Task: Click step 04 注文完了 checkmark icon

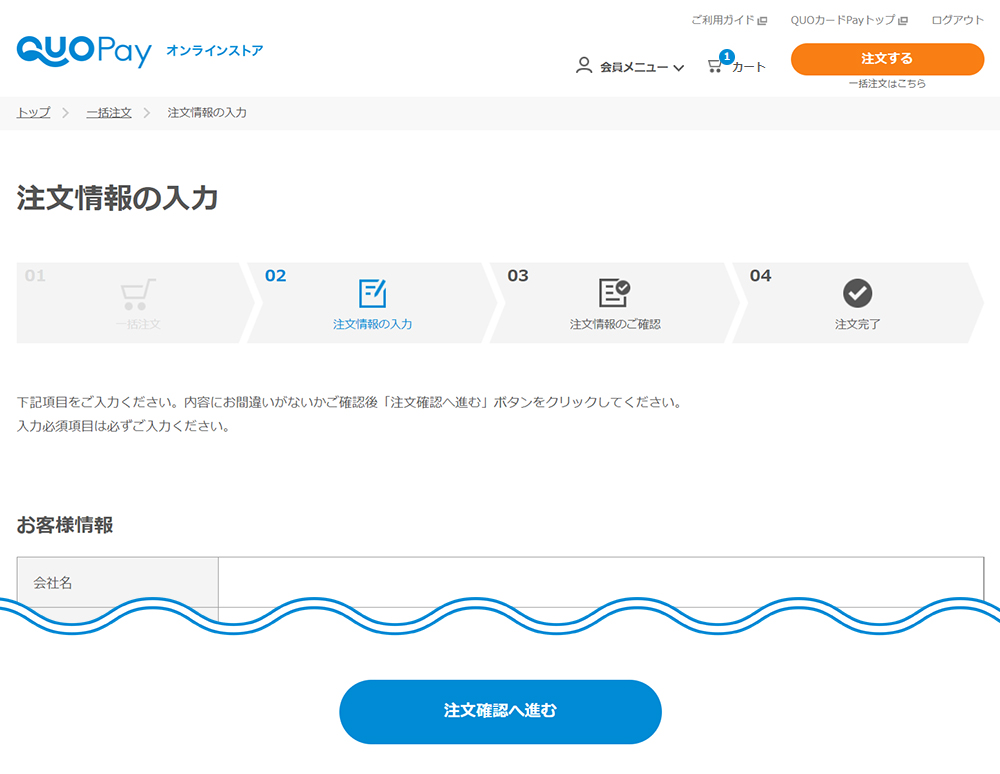Action: click(857, 293)
